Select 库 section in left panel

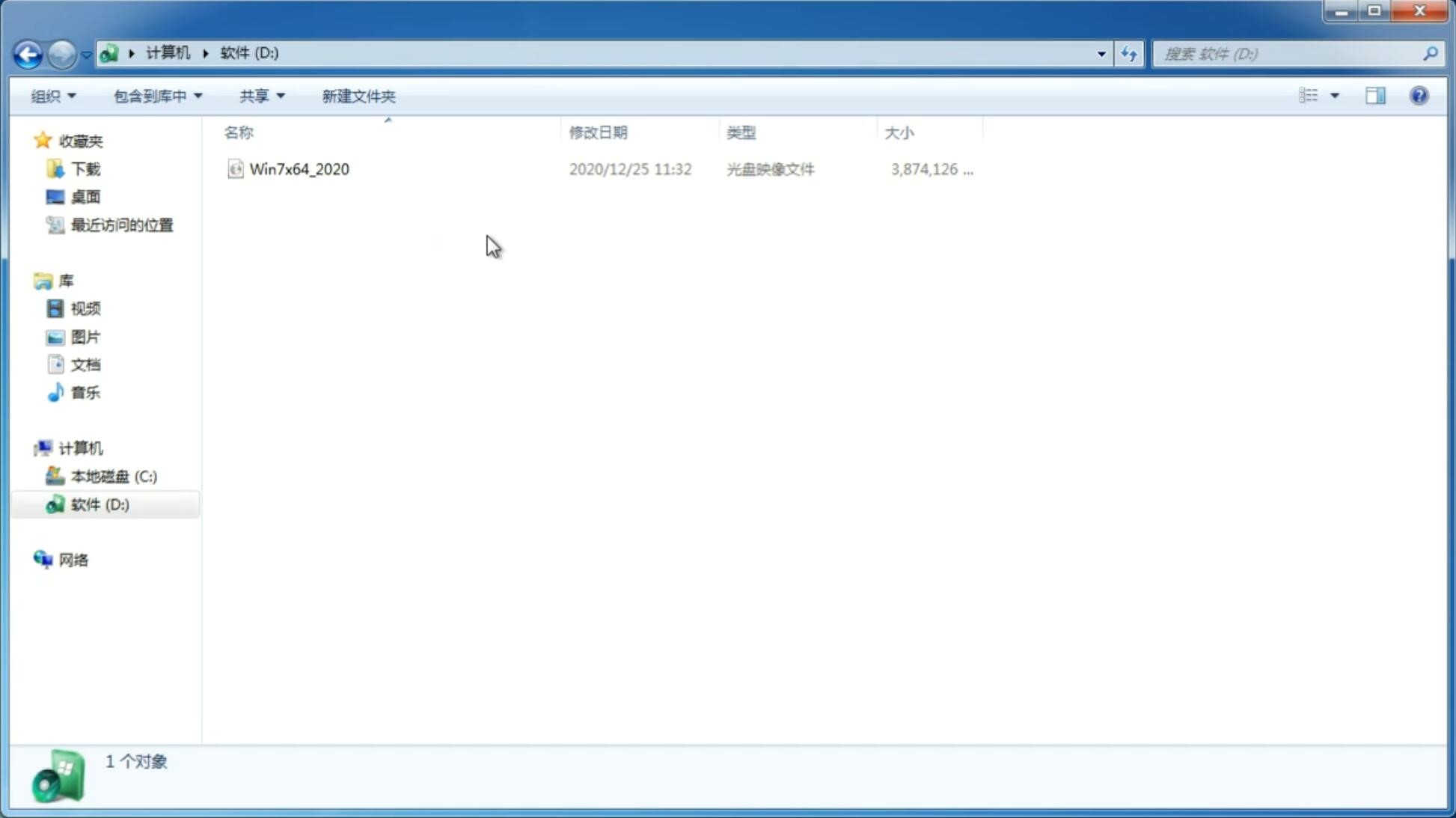(x=64, y=280)
